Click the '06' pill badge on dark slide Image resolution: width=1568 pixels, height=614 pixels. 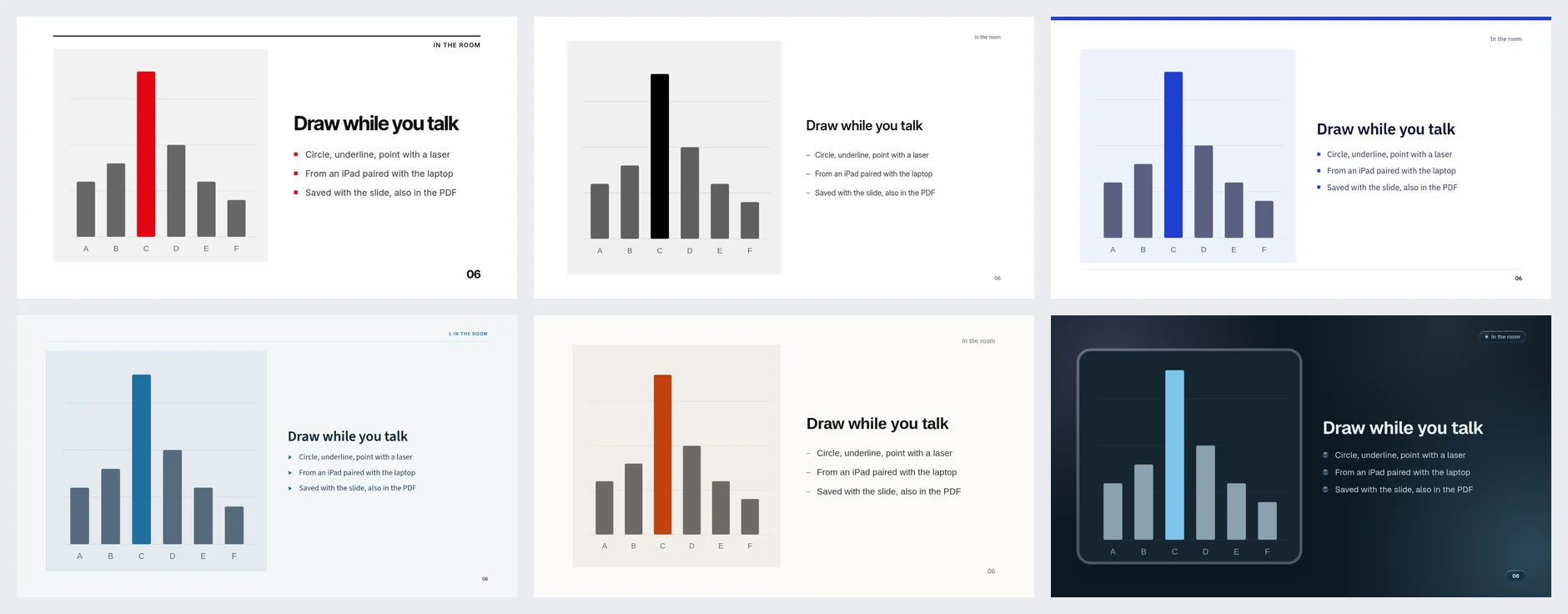(1515, 576)
